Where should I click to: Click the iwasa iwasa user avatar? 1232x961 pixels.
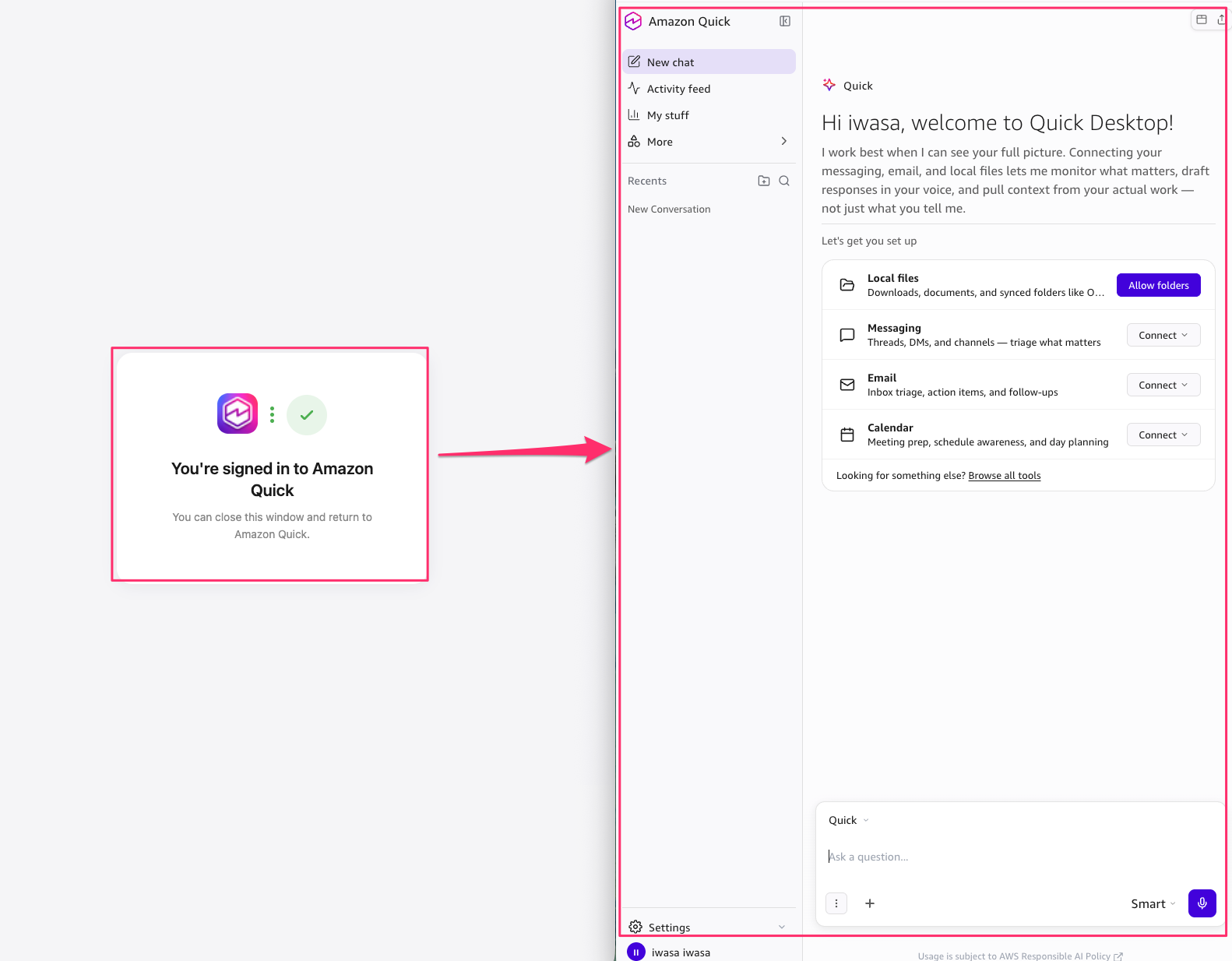pos(636,952)
